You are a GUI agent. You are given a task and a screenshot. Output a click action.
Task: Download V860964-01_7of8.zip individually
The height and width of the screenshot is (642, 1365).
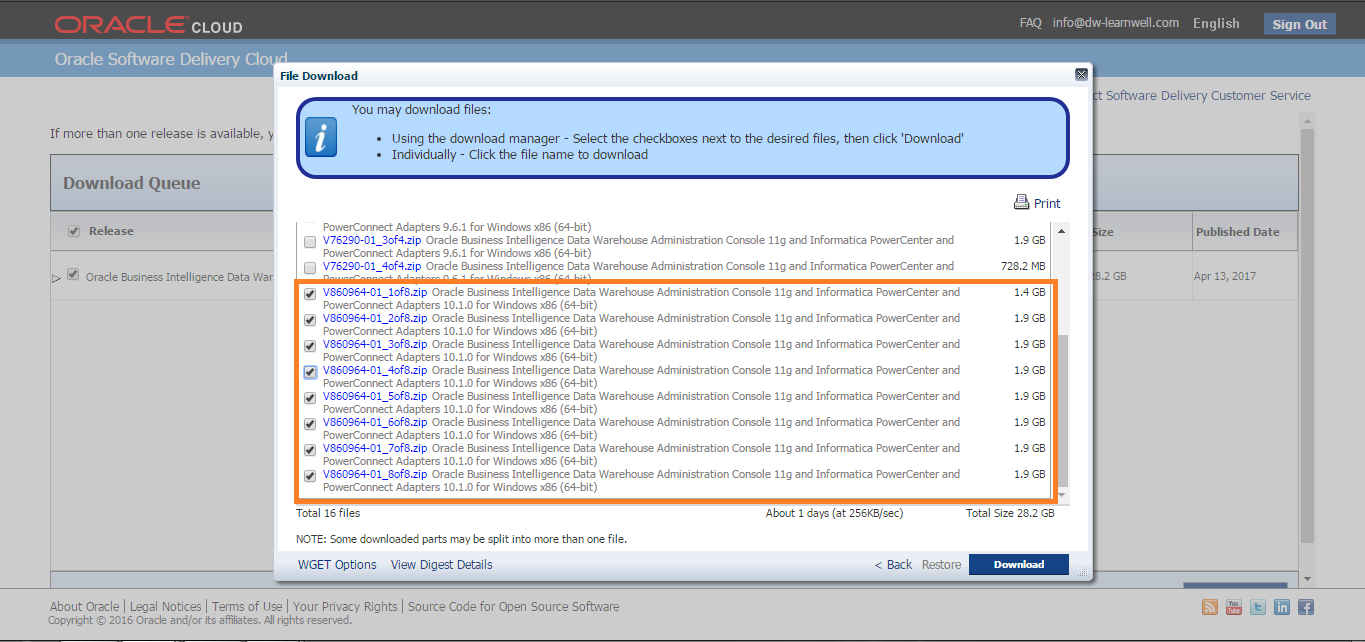click(375, 449)
